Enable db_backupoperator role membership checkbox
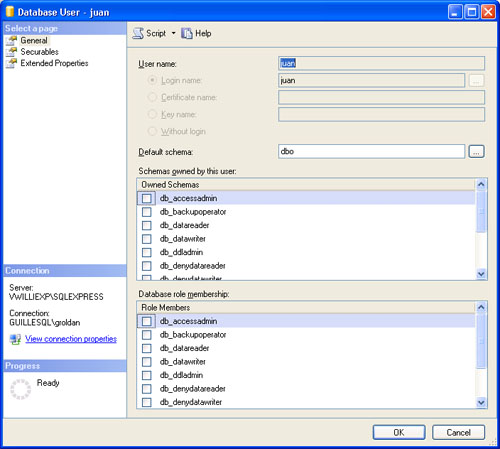 click(146, 335)
